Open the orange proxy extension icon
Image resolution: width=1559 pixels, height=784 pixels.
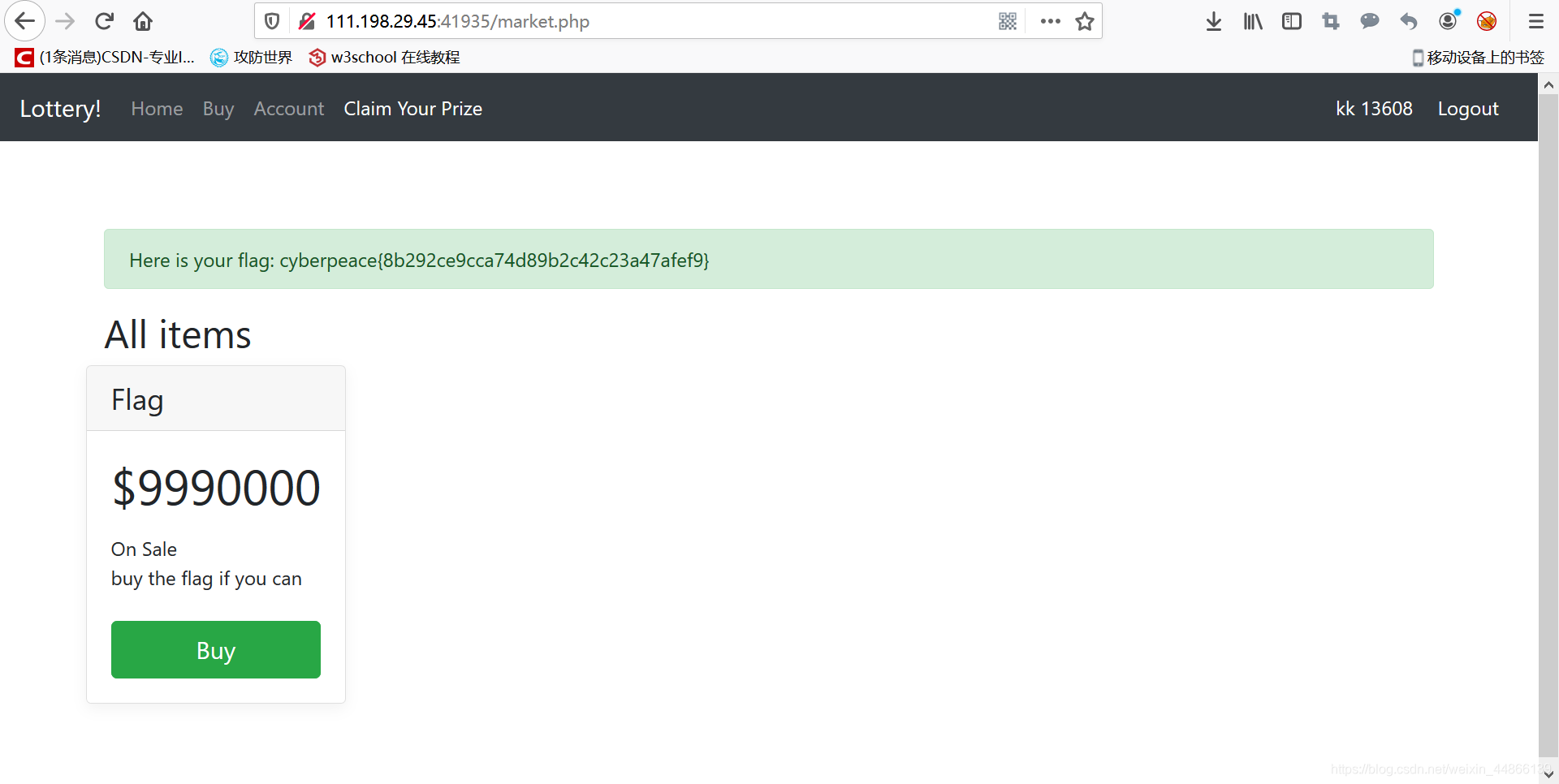pyautogui.click(x=1487, y=21)
